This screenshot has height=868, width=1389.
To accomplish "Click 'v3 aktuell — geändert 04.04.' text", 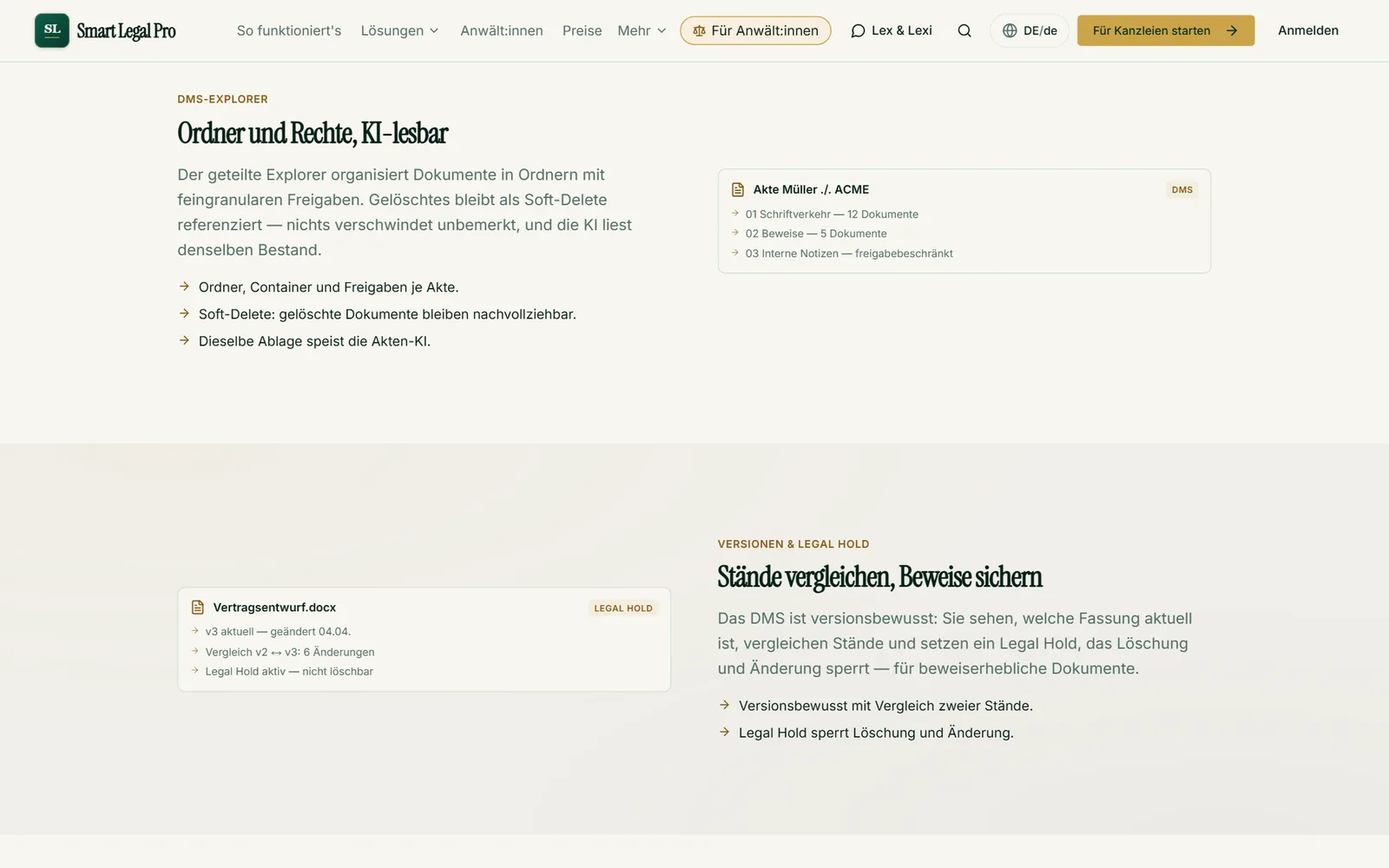I will tap(278, 632).
